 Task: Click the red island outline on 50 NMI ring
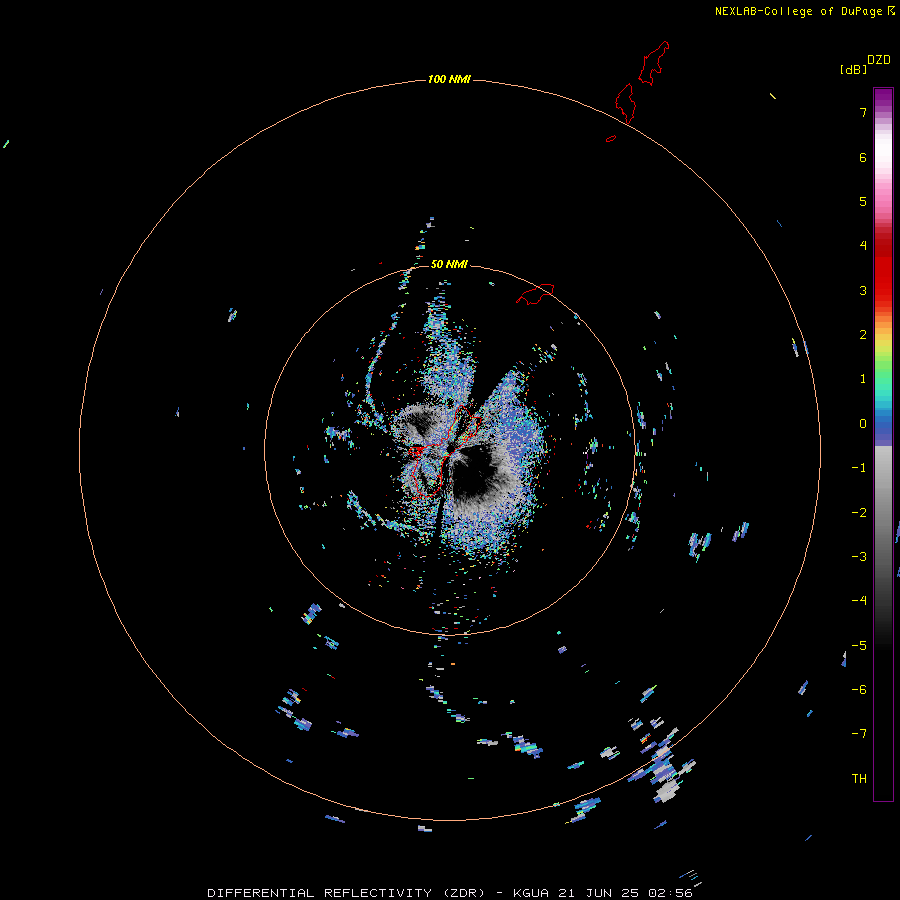point(535,294)
